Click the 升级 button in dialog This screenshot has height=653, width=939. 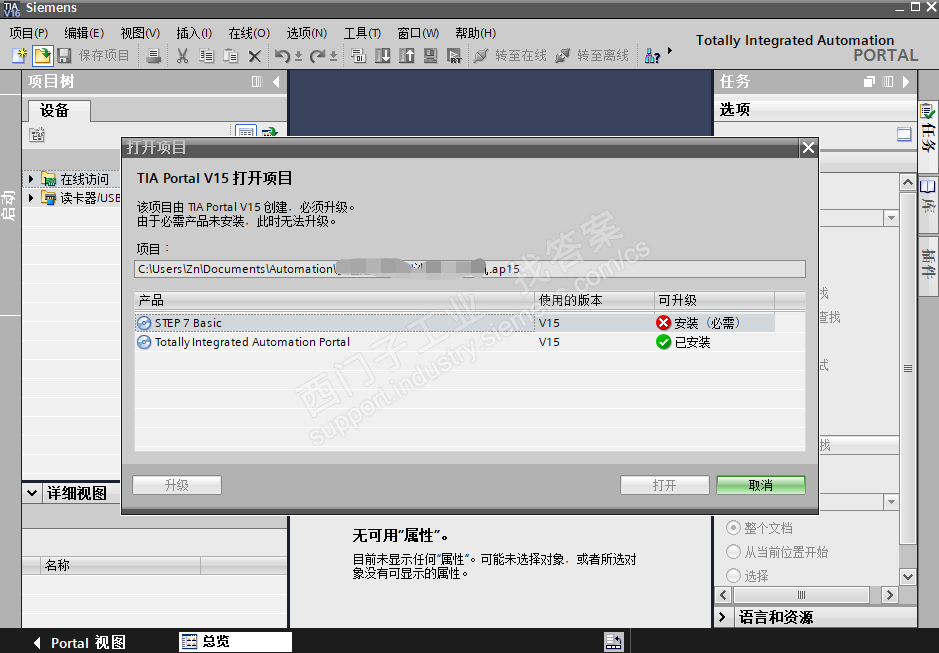177,485
